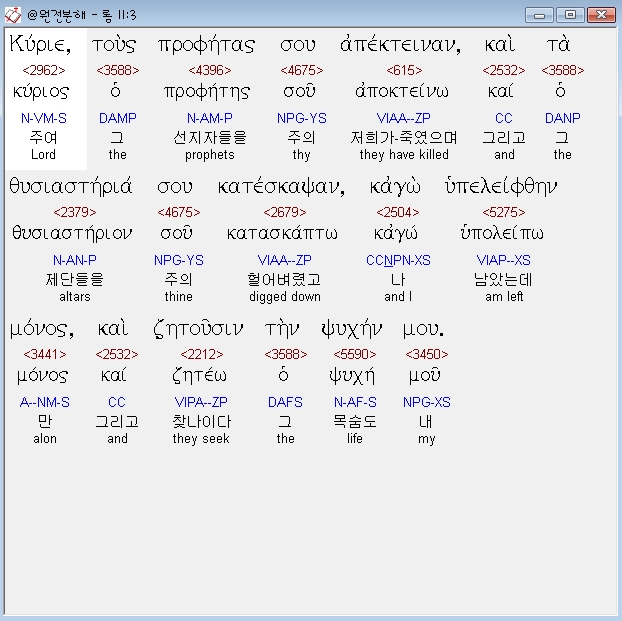
Task: Click Strong's number <2962>
Action: 44,70
